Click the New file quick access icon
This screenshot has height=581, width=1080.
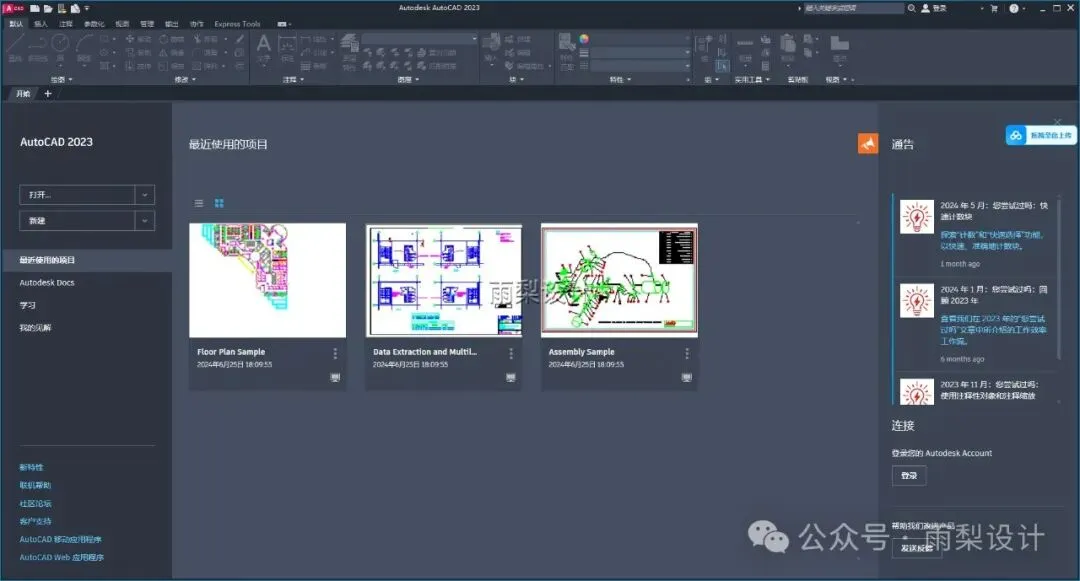click(34, 8)
